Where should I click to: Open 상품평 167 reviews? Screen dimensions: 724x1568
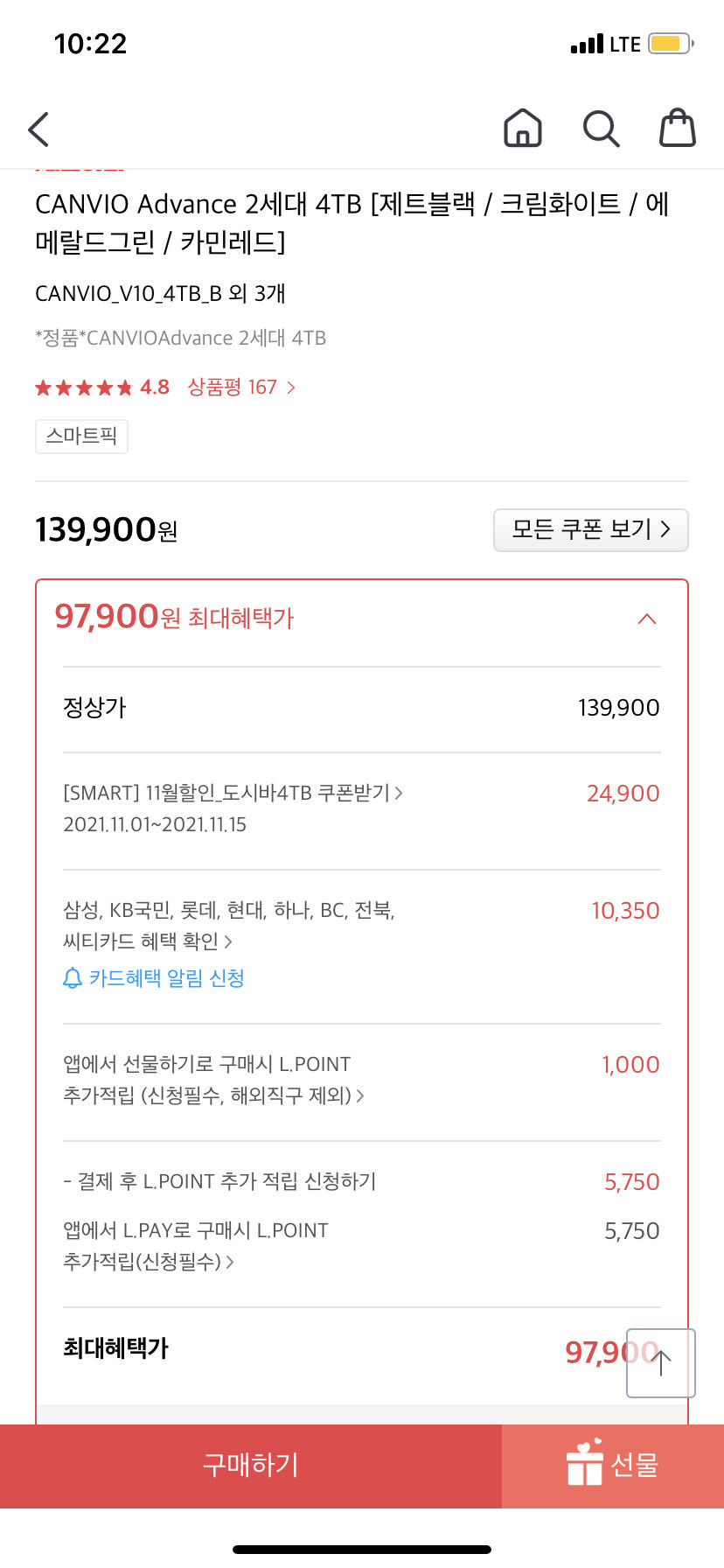(241, 387)
